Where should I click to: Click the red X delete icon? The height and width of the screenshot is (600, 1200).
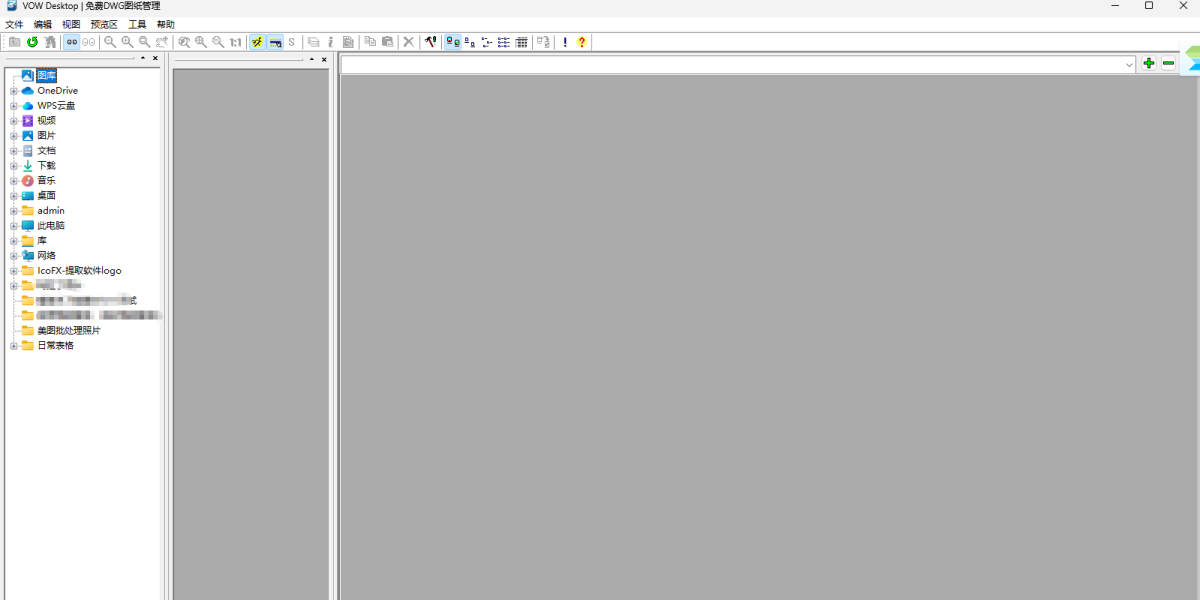tap(408, 42)
